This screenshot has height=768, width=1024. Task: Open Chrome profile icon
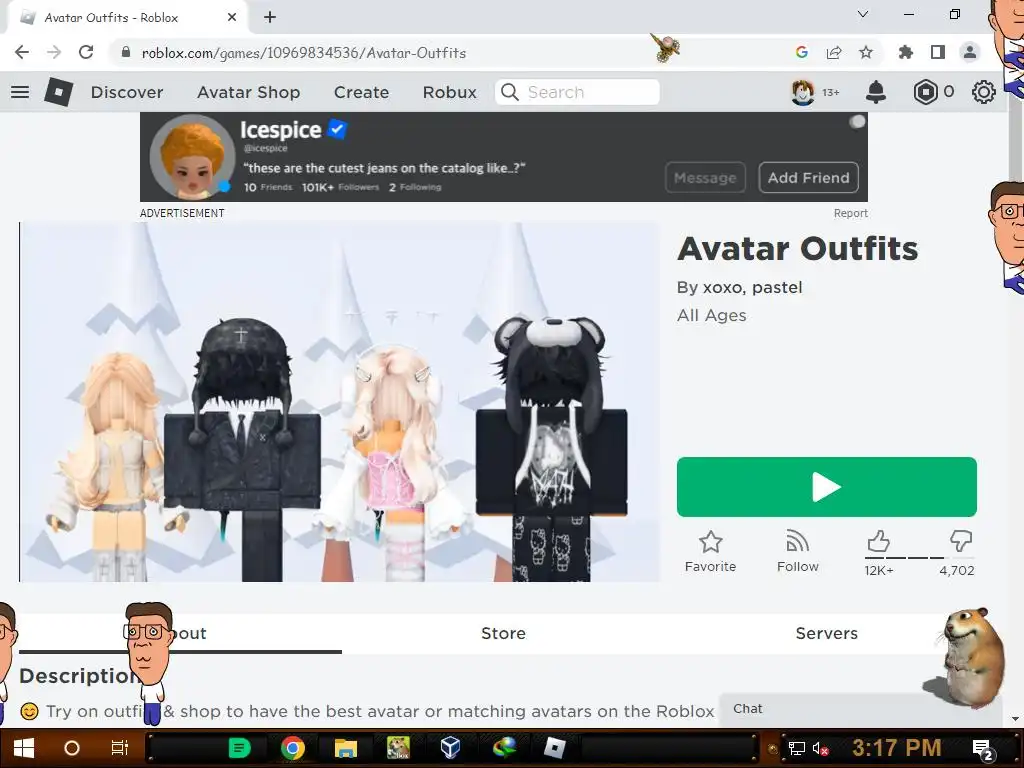pyautogui.click(x=970, y=52)
